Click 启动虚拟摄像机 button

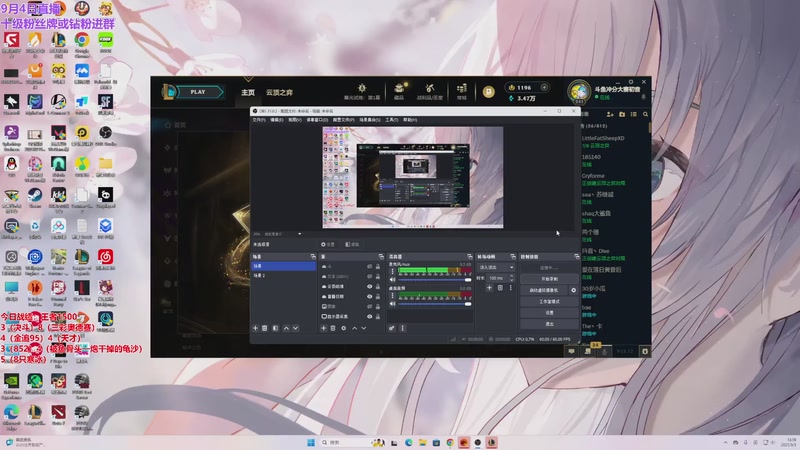click(x=544, y=290)
